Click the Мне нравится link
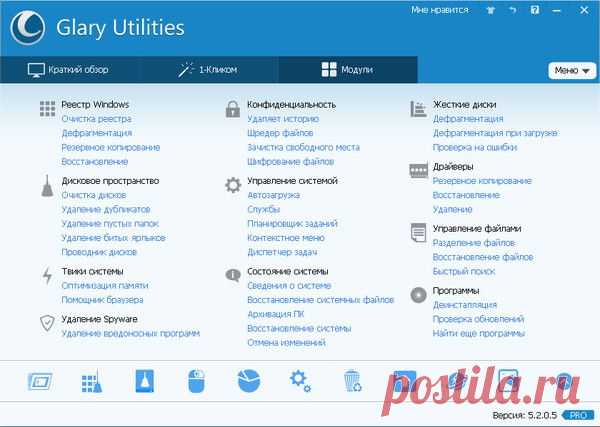The image size is (600, 427). pyautogui.click(x=440, y=10)
